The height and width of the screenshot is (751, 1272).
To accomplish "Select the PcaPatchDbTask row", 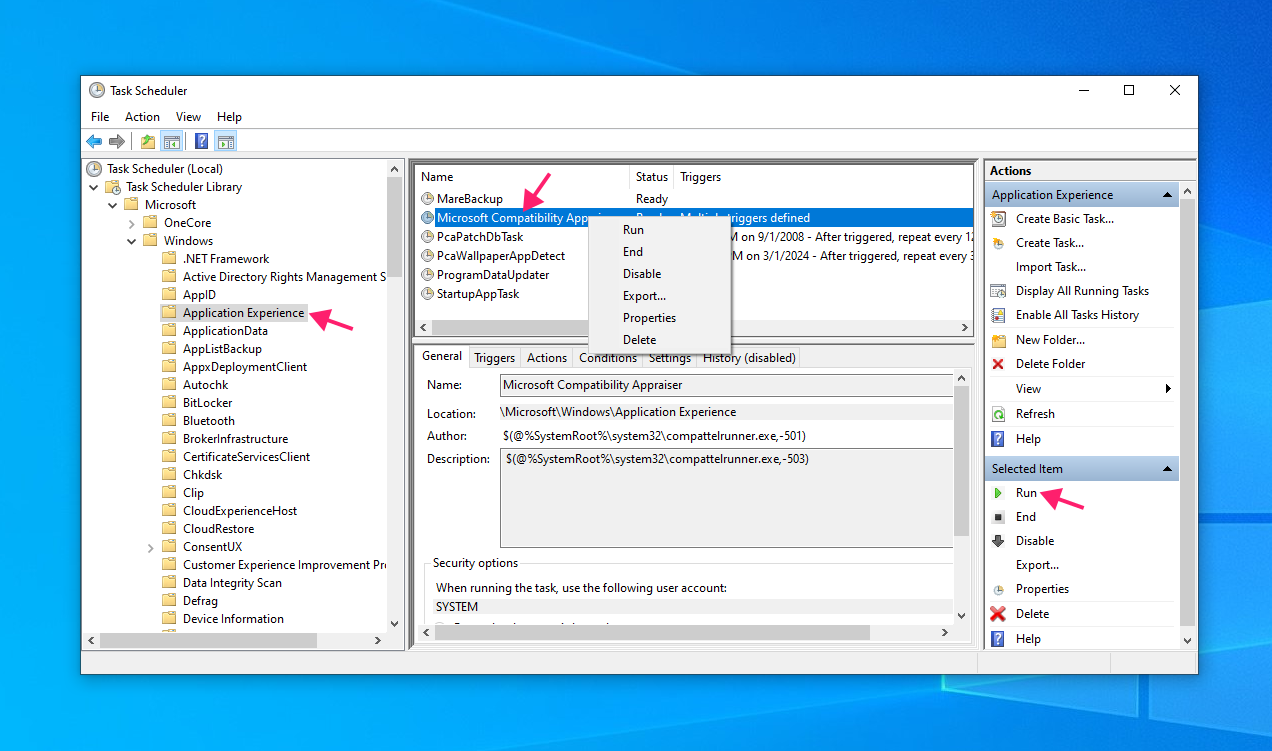I will [480, 237].
